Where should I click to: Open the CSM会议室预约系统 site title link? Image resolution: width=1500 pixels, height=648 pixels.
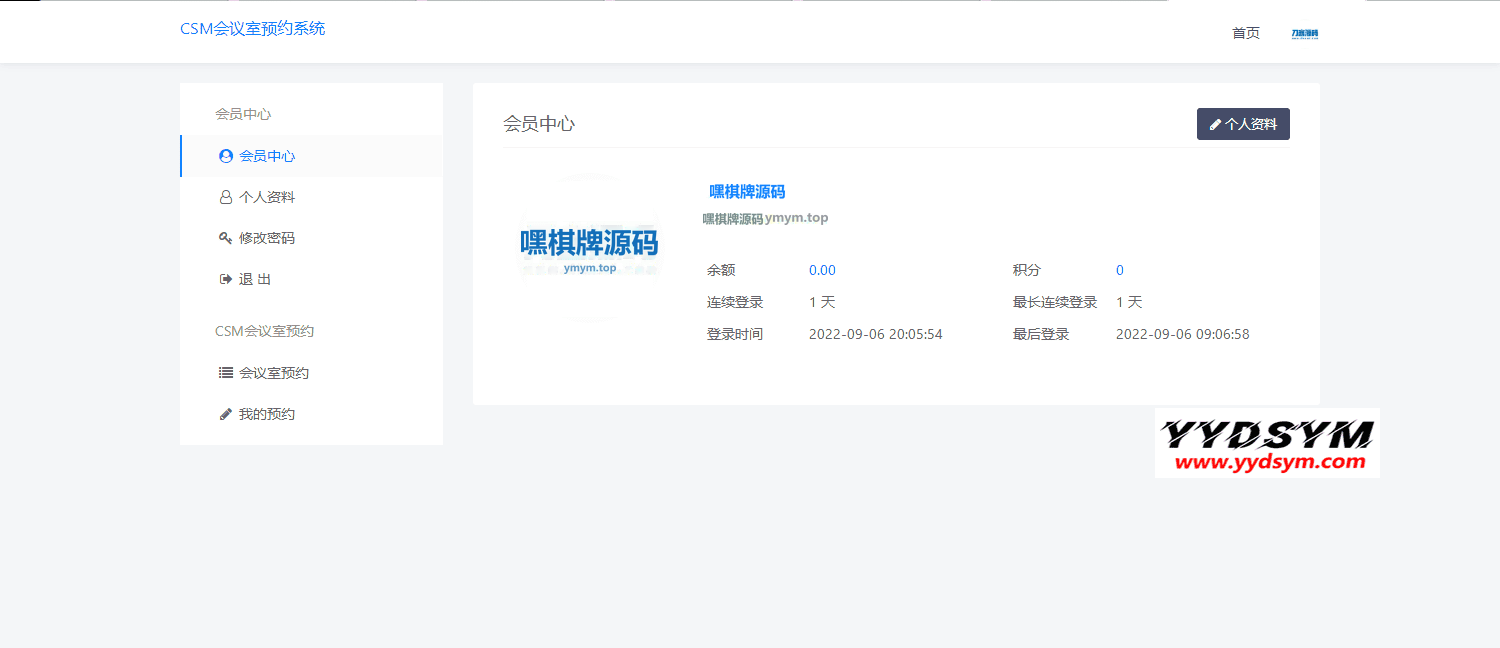252,29
